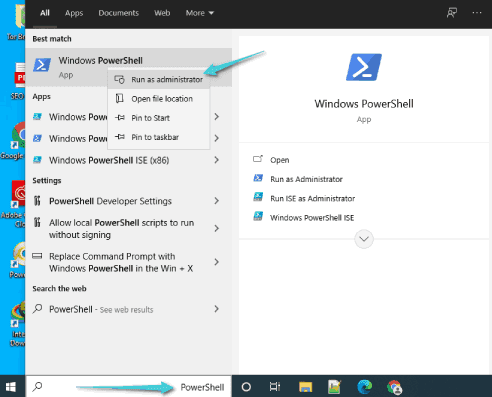Select Allow local PowerShell scripts to run without signing
The height and width of the screenshot is (397, 492).
(x=128, y=228)
